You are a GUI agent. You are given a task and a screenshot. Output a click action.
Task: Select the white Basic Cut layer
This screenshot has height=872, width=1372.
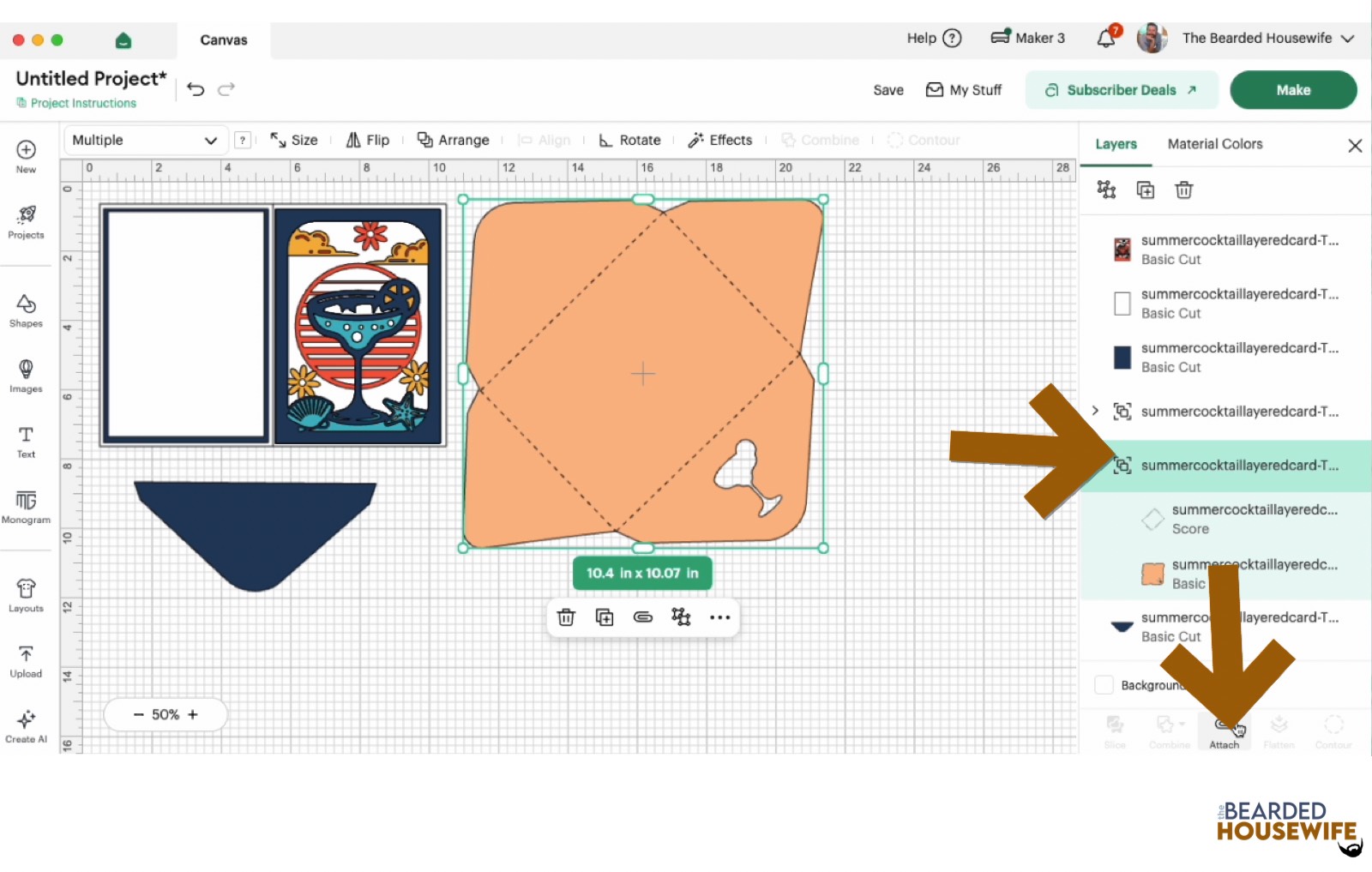point(1225,304)
